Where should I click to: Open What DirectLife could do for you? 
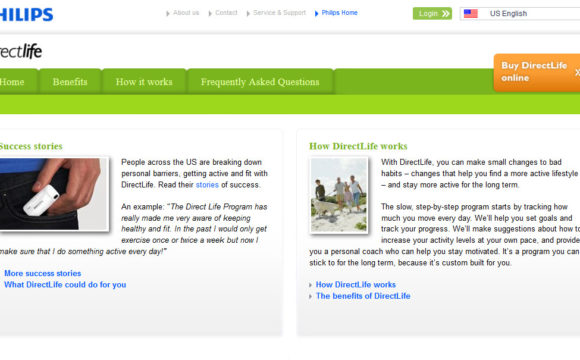tap(65, 285)
